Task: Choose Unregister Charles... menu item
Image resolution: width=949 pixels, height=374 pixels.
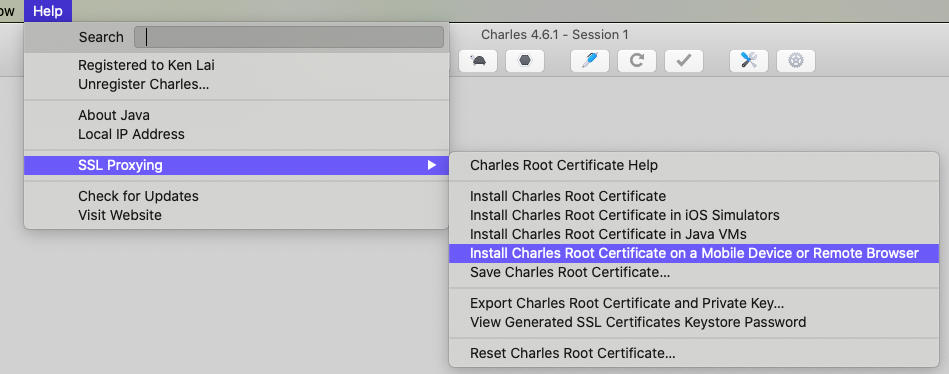Action: tap(236, 84)
